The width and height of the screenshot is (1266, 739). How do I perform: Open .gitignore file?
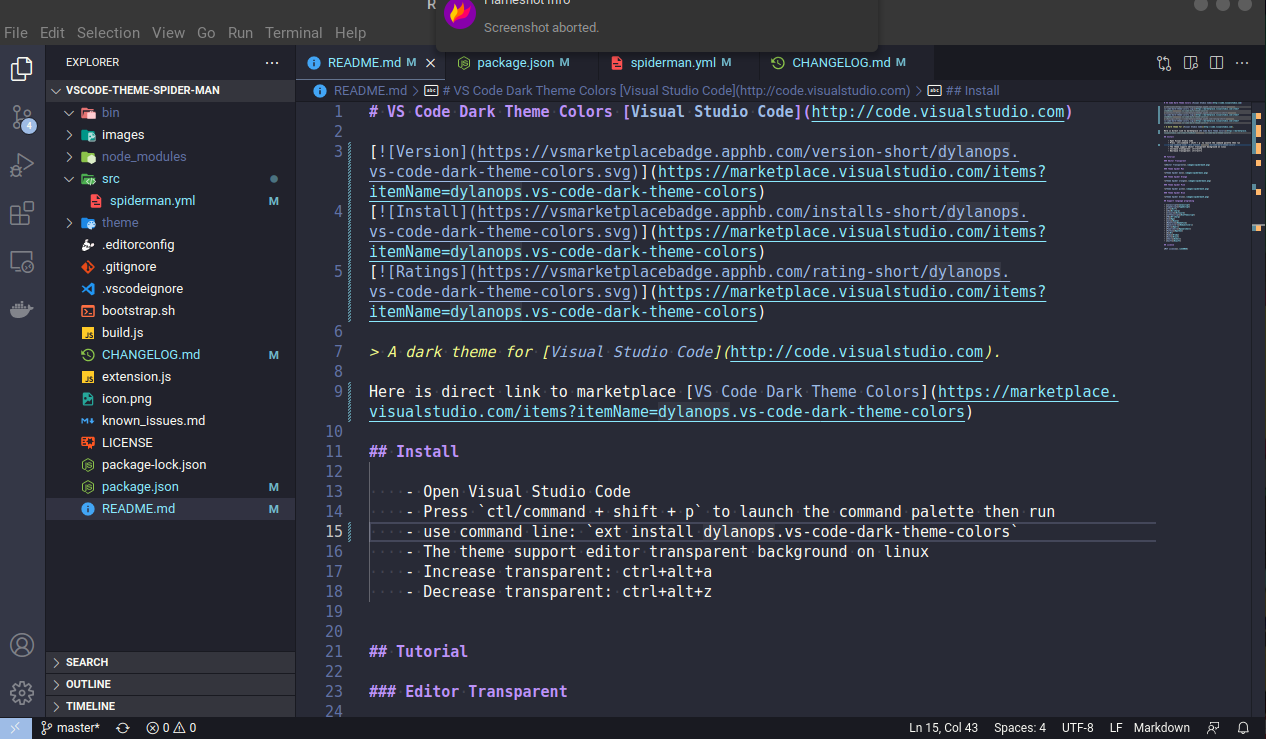(170, 267)
